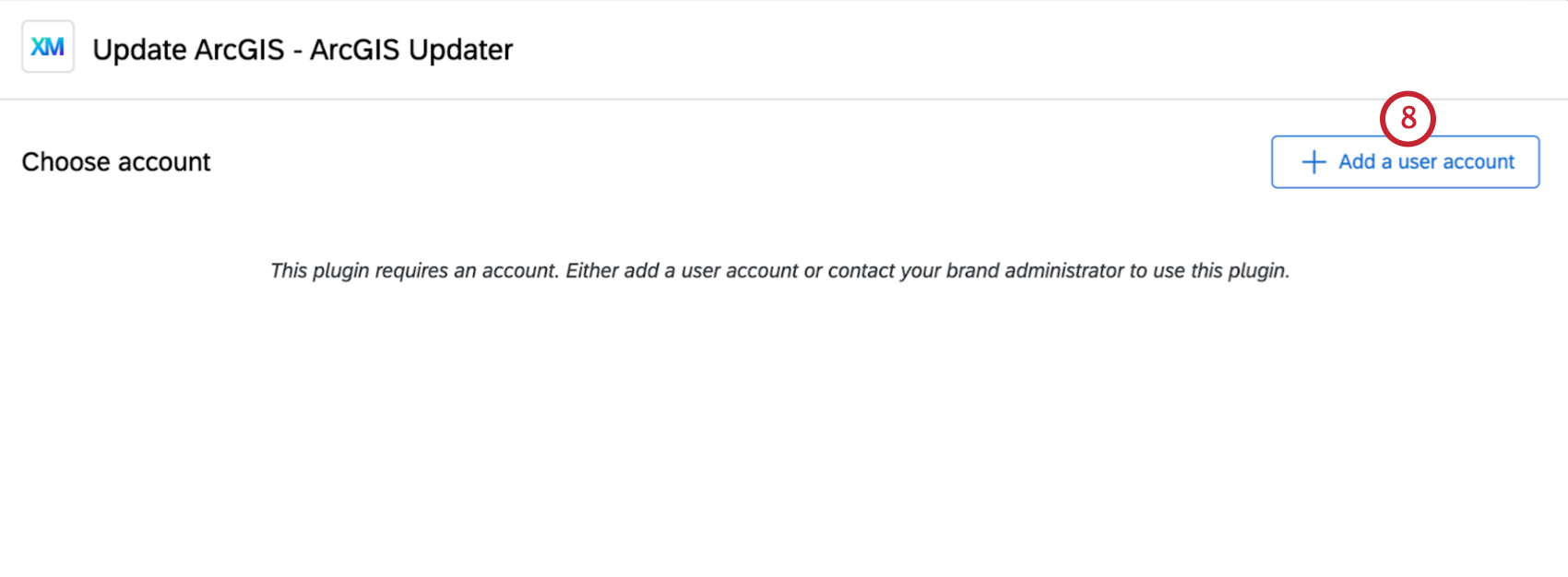1568x577 pixels.
Task: Click the XM badge beside the title
Action: pos(47,46)
